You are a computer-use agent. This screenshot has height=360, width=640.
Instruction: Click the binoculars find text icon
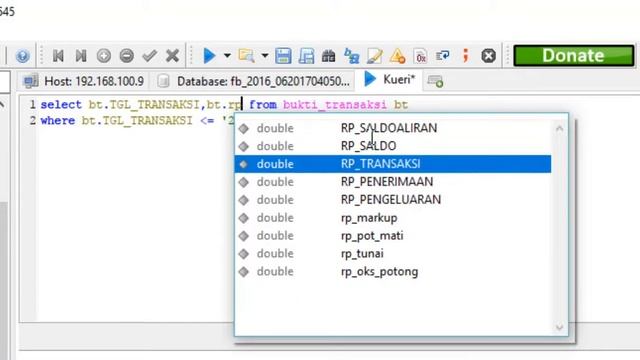(329, 56)
